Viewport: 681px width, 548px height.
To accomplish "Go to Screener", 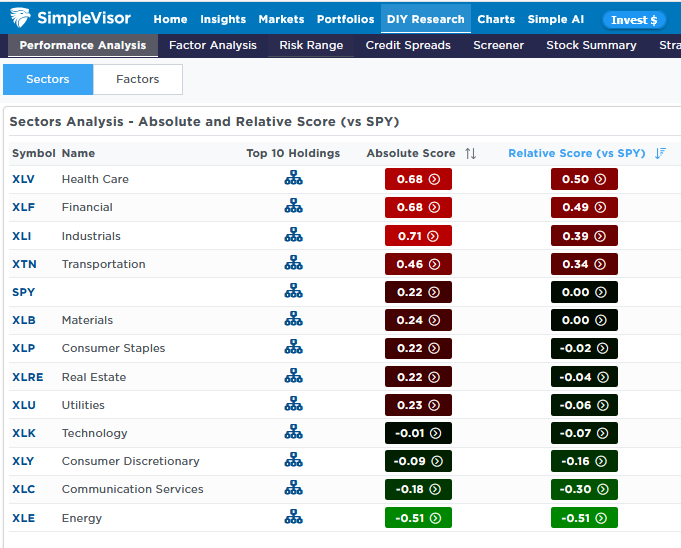I will coord(499,45).
